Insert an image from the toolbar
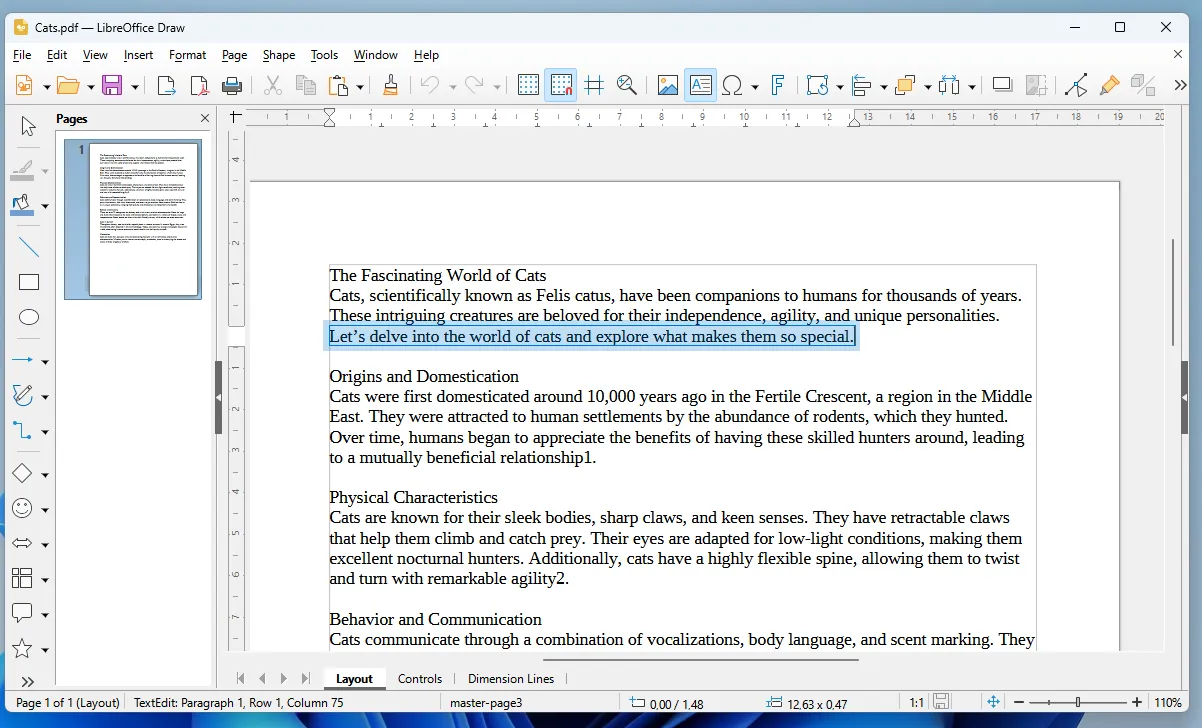Image resolution: width=1202 pixels, height=728 pixels. [667, 85]
